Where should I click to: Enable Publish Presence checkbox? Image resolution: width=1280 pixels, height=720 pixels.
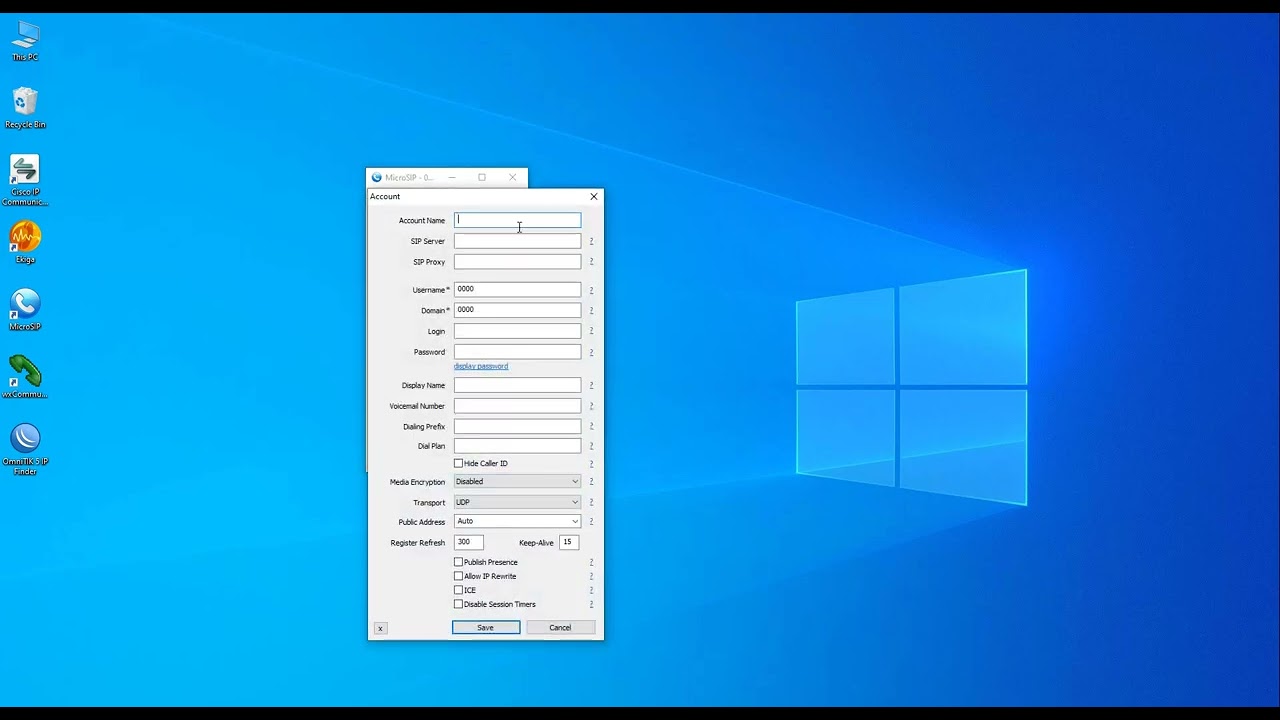(459, 562)
